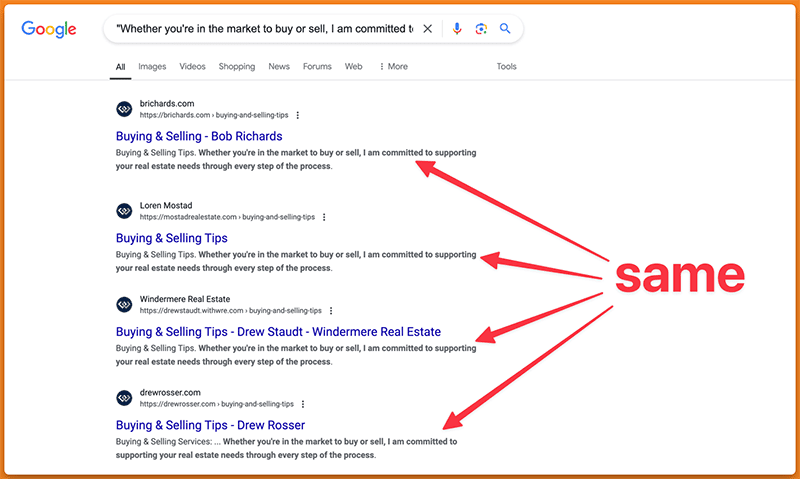Image resolution: width=800 pixels, height=479 pixels.
Task: Open Buying & Selling Tips - Drew Staudt link
Action: (x=278, y=332)
